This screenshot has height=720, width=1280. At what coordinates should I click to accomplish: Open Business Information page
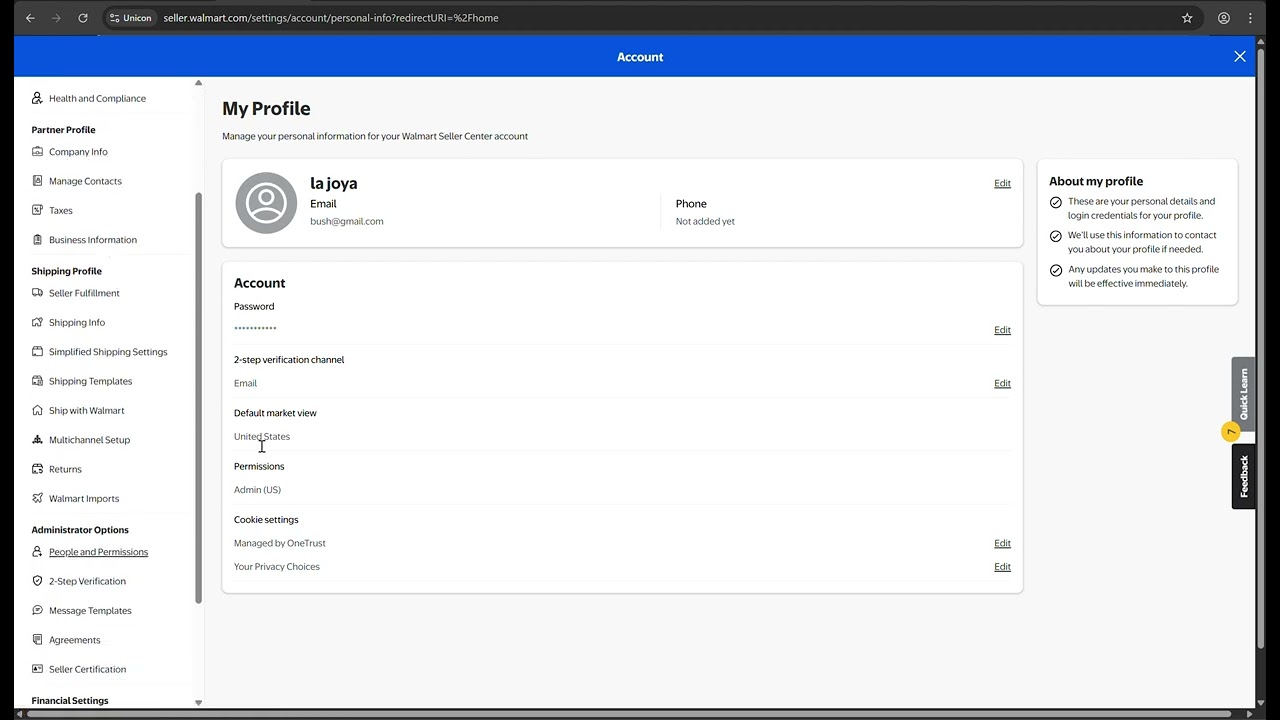coord(93,240)
